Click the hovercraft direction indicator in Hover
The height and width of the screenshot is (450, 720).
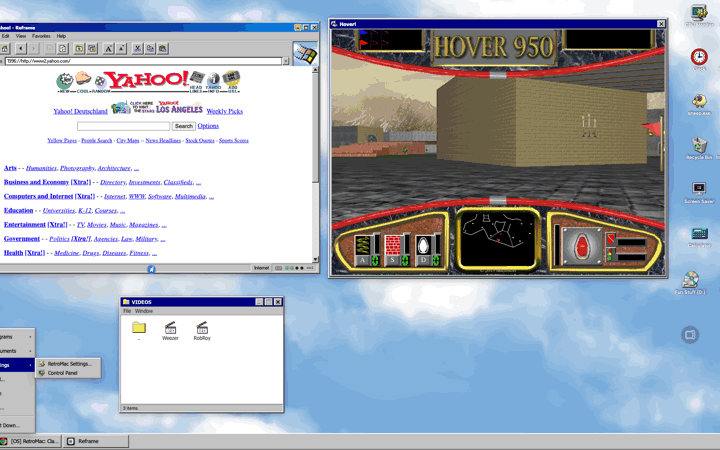tap(582, 246)
